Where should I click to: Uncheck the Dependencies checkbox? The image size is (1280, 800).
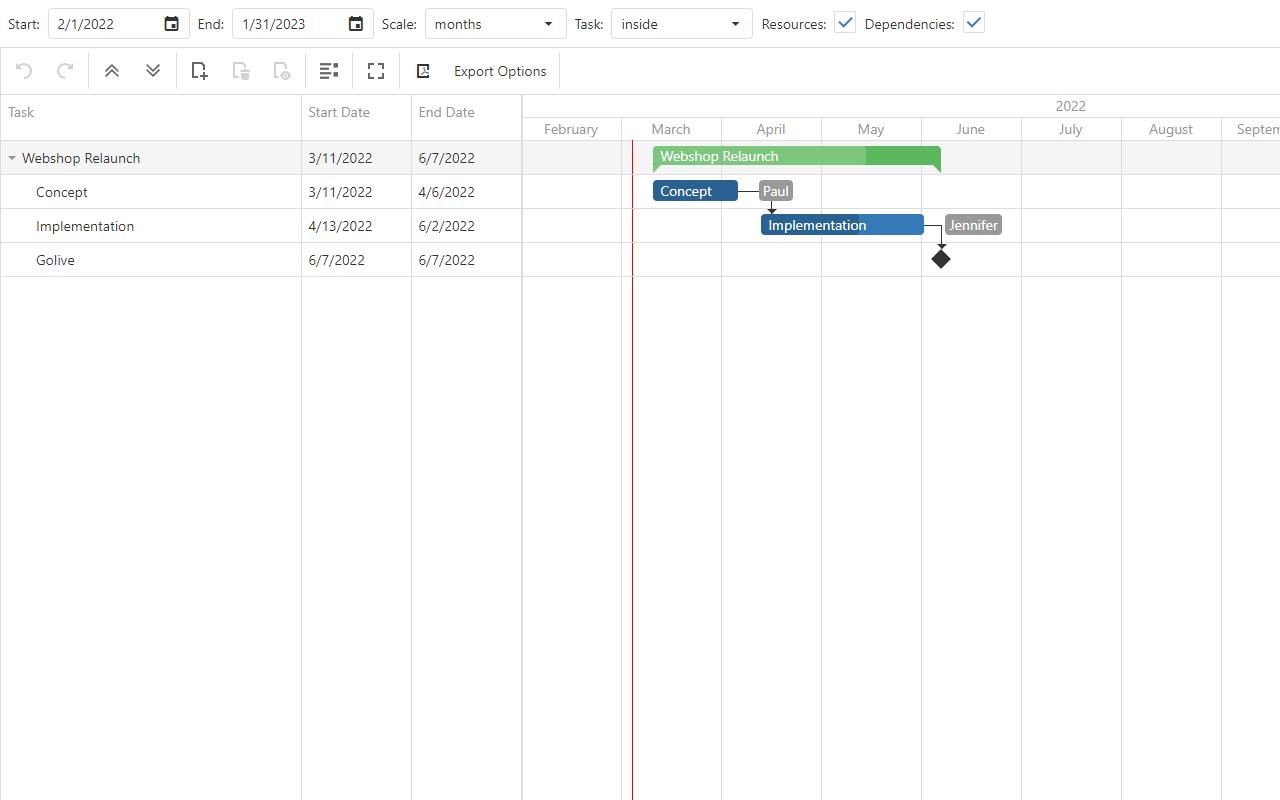[973, 20]
